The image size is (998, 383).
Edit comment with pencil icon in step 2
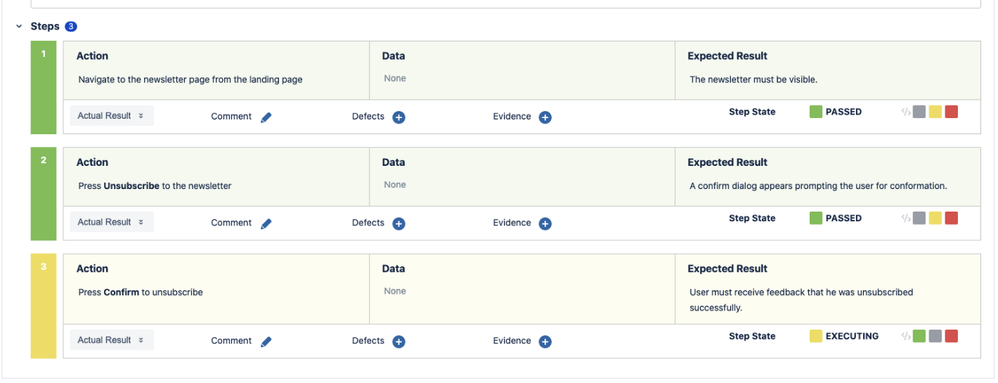266,223
